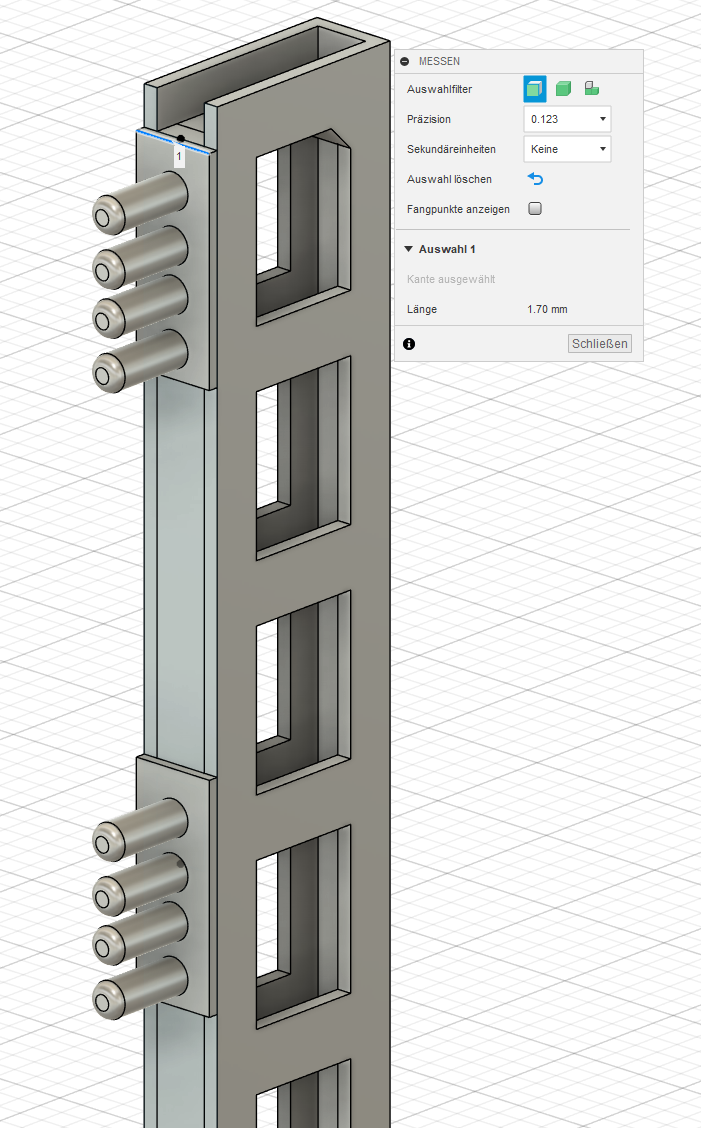This screenshot has height=1128, width=701.
Task: Open the Sekundäreinheiten dropdown set to Keine
Action: pos(567,149)
